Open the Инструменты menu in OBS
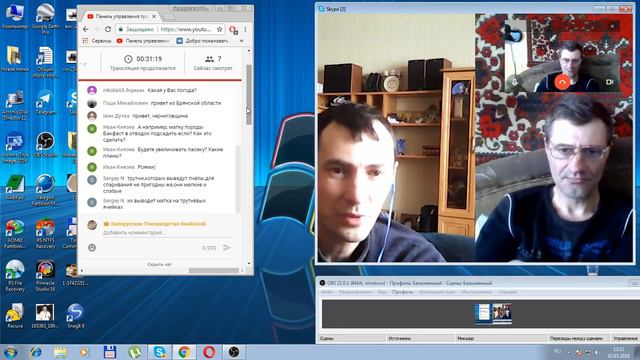This screenshot has height=360, width=640. pos(476,292)
